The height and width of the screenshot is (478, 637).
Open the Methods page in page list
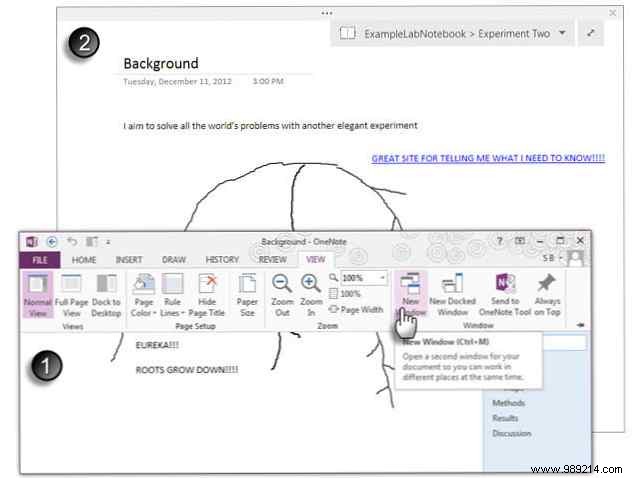[508, 403]
